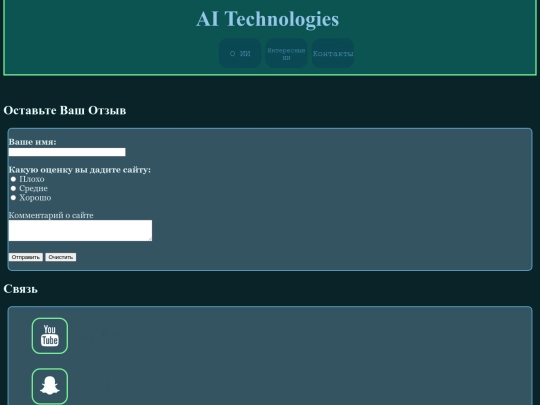The width and height of the screenshot is (540, 405).
Task: Open the "Интересные ИИ" navigation item
Action: click(x=286, y=53)
